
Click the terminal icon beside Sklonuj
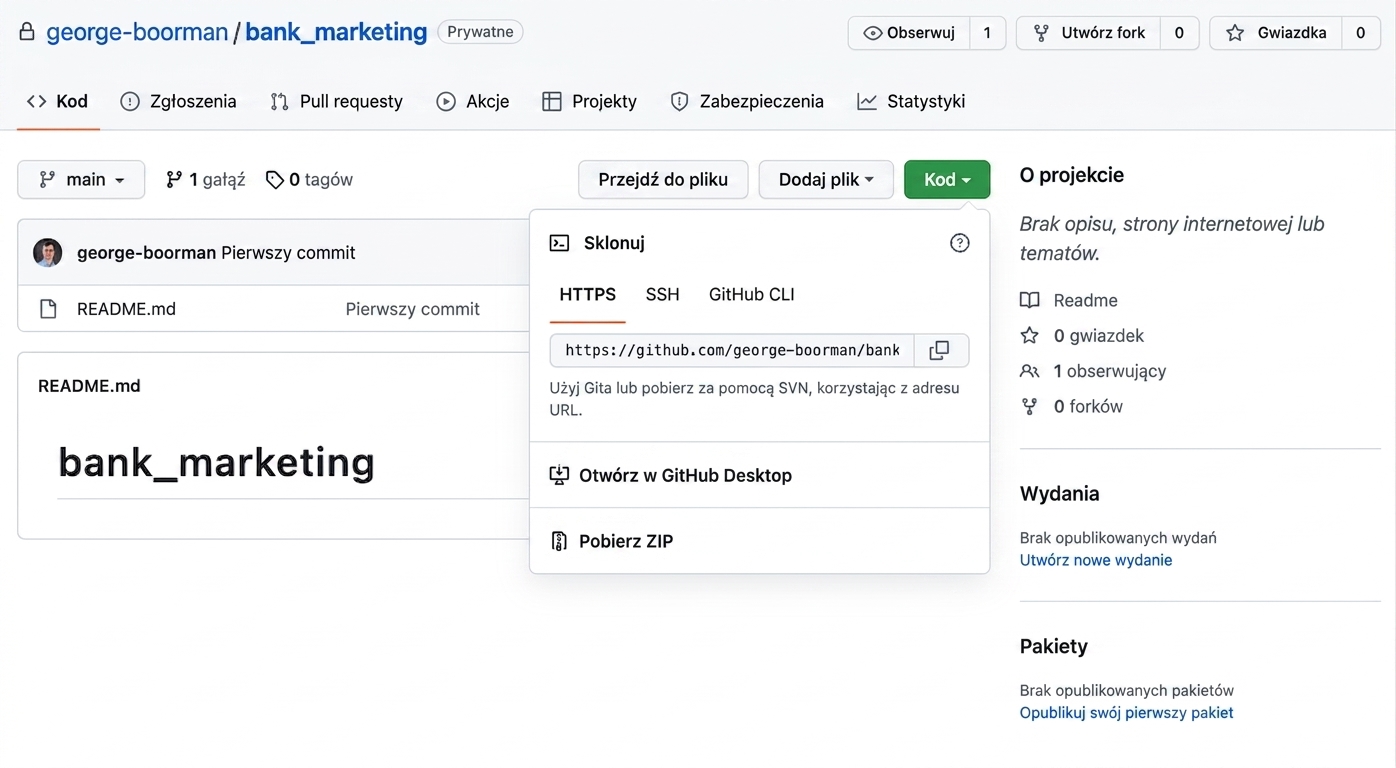(x=560, y=243)
